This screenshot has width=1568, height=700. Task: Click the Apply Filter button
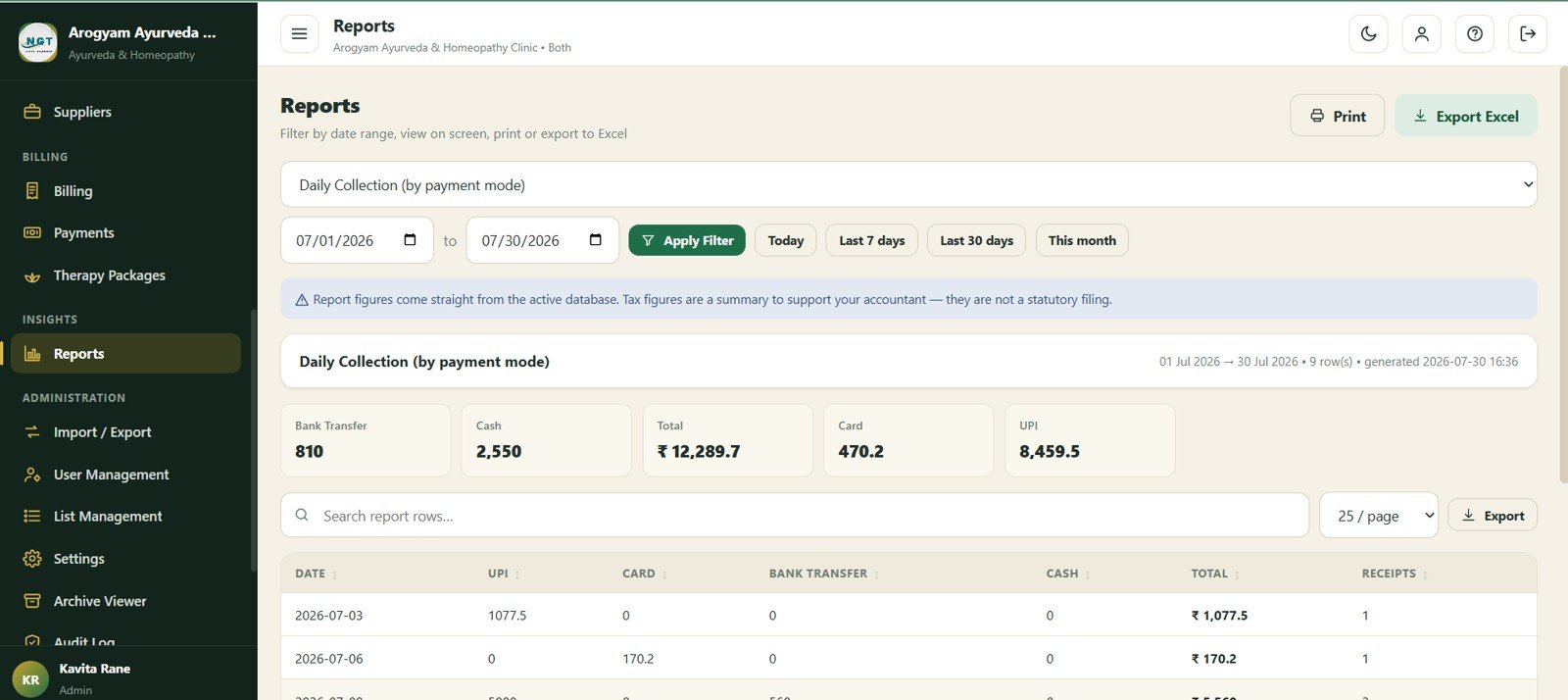(x=687, y=240)
